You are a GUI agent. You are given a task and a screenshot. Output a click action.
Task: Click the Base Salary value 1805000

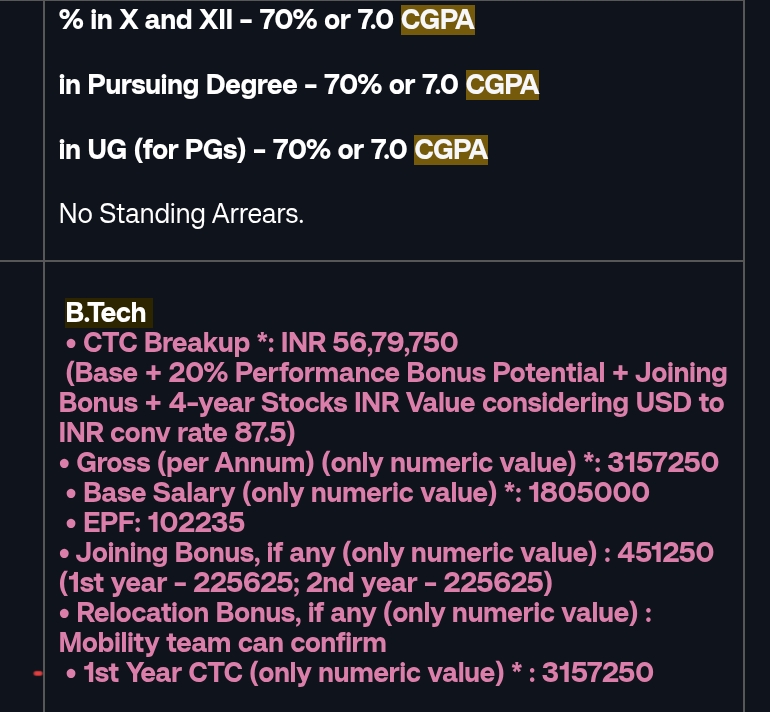pos(589,493)
